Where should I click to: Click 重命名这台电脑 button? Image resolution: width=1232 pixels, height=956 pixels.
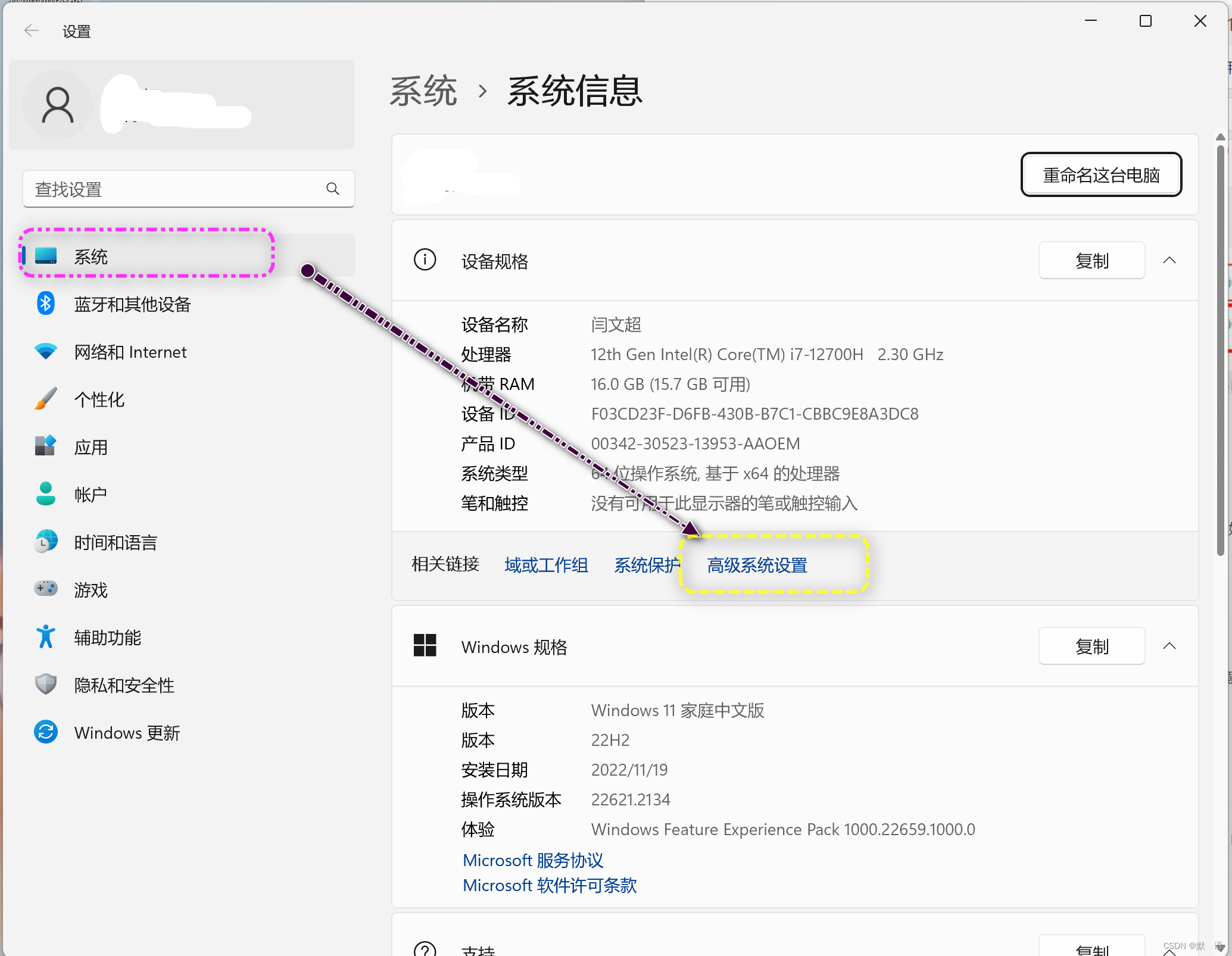[1100, 175]
